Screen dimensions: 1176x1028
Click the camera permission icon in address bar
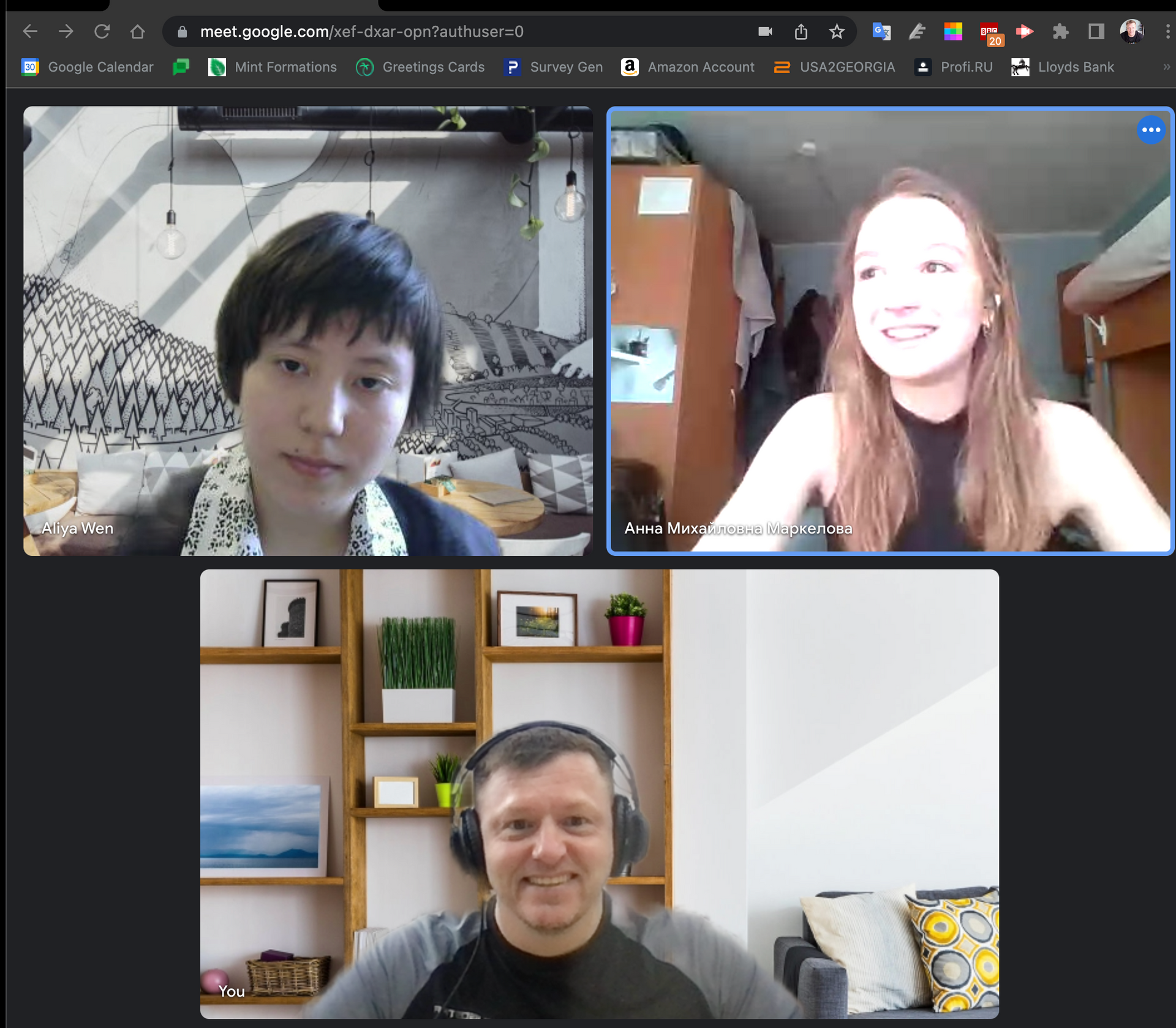click(765, 31)
